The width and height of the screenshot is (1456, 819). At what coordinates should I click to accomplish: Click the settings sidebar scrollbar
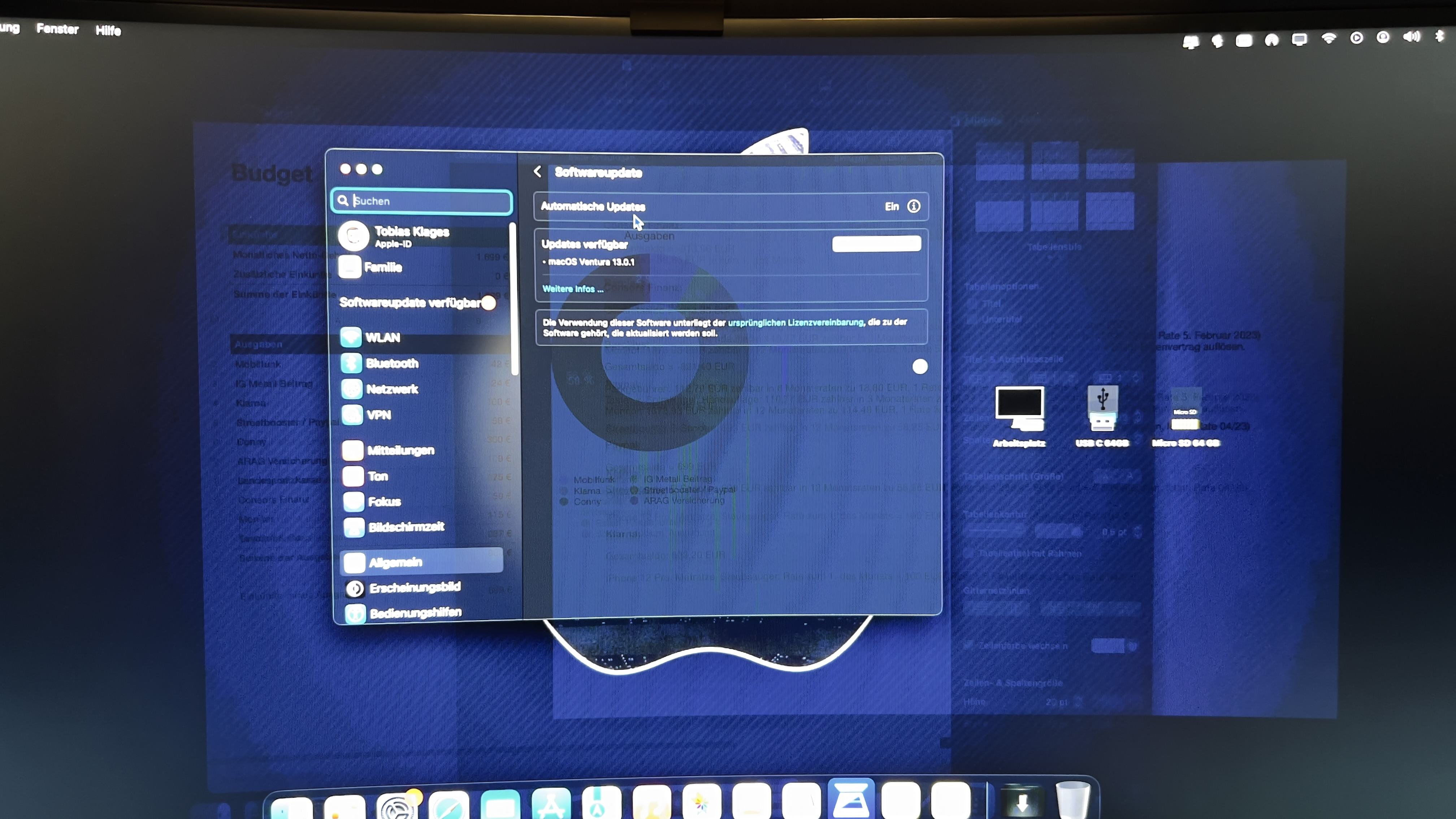point(514,299)
